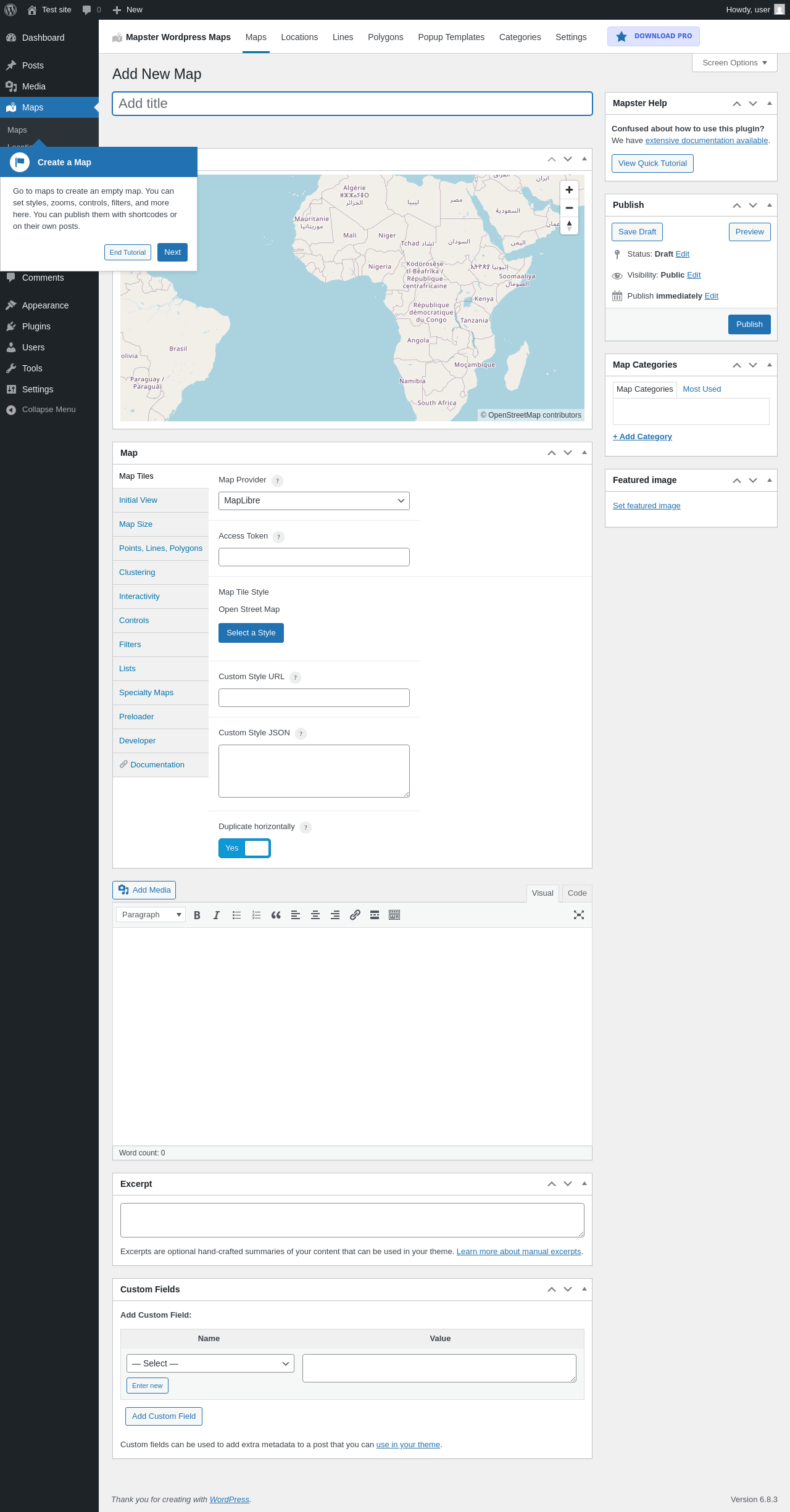Zoom in on the map preview
This screenshot has height=1512, width=790.
(569, 190)
